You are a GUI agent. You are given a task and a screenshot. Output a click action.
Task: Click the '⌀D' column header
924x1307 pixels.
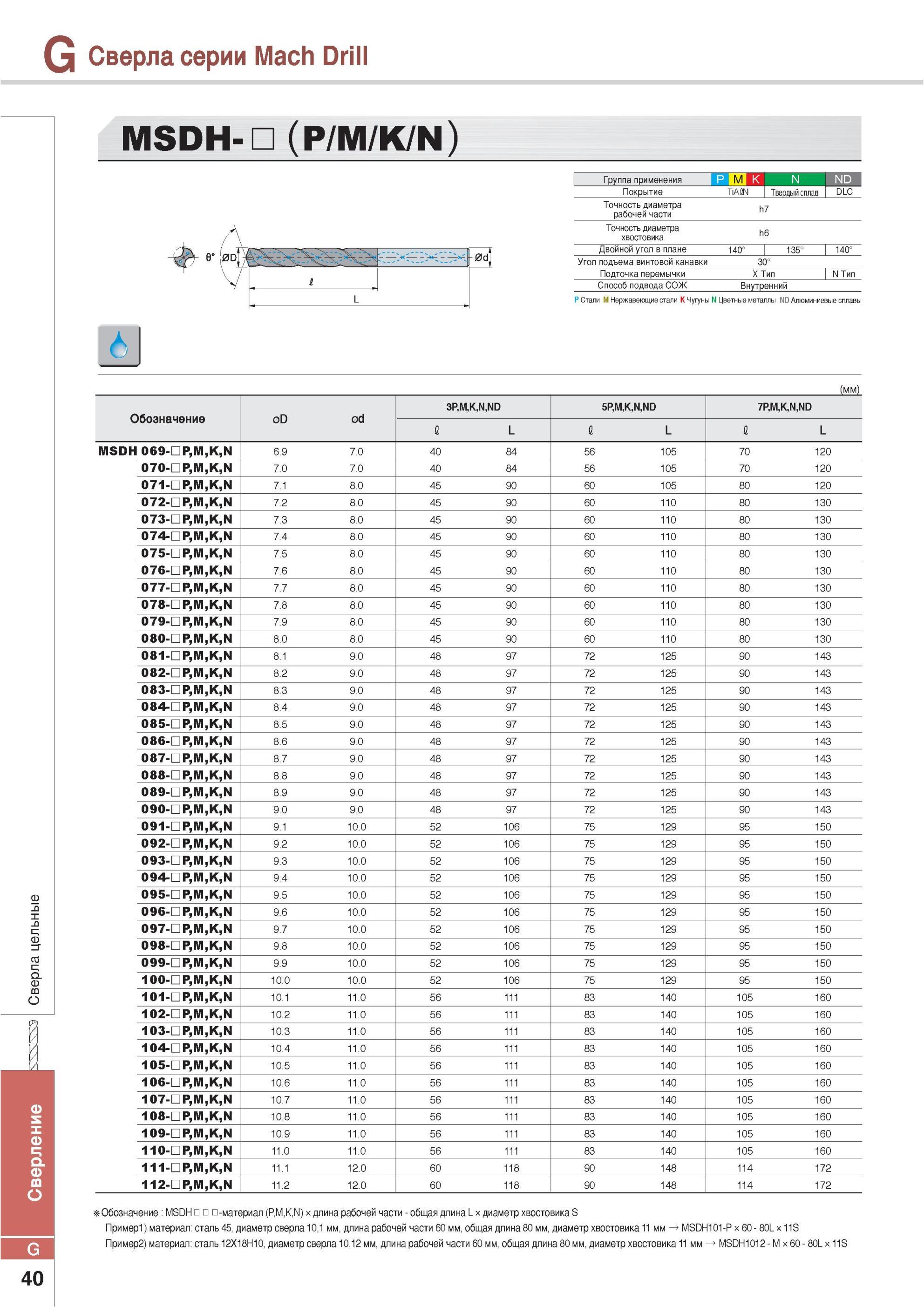279,419
